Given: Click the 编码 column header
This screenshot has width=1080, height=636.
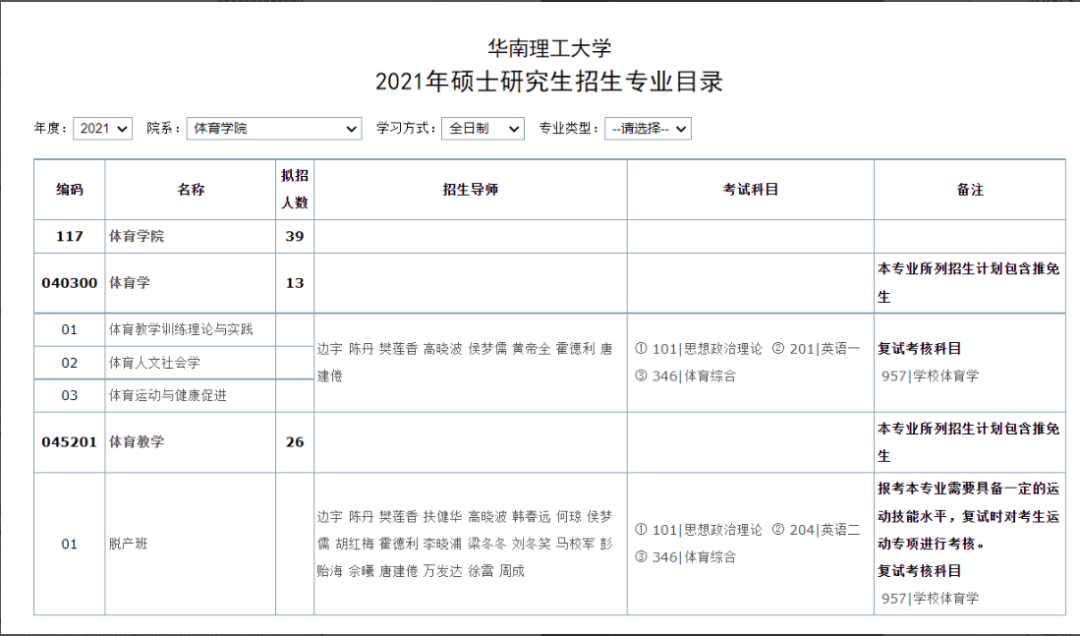Looking at the screenshot, I should click(70, 189).
